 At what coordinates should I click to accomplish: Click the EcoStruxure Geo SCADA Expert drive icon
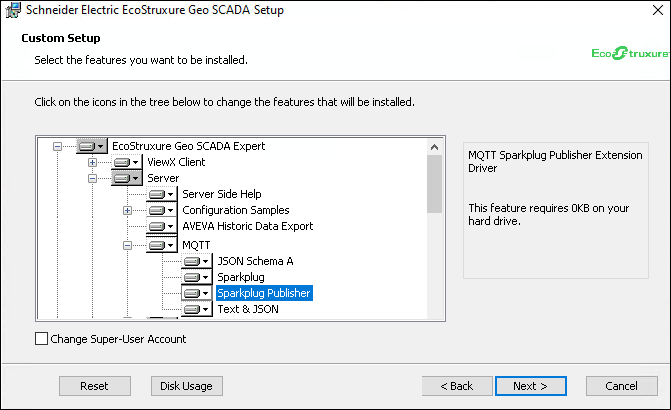(92, 146)
